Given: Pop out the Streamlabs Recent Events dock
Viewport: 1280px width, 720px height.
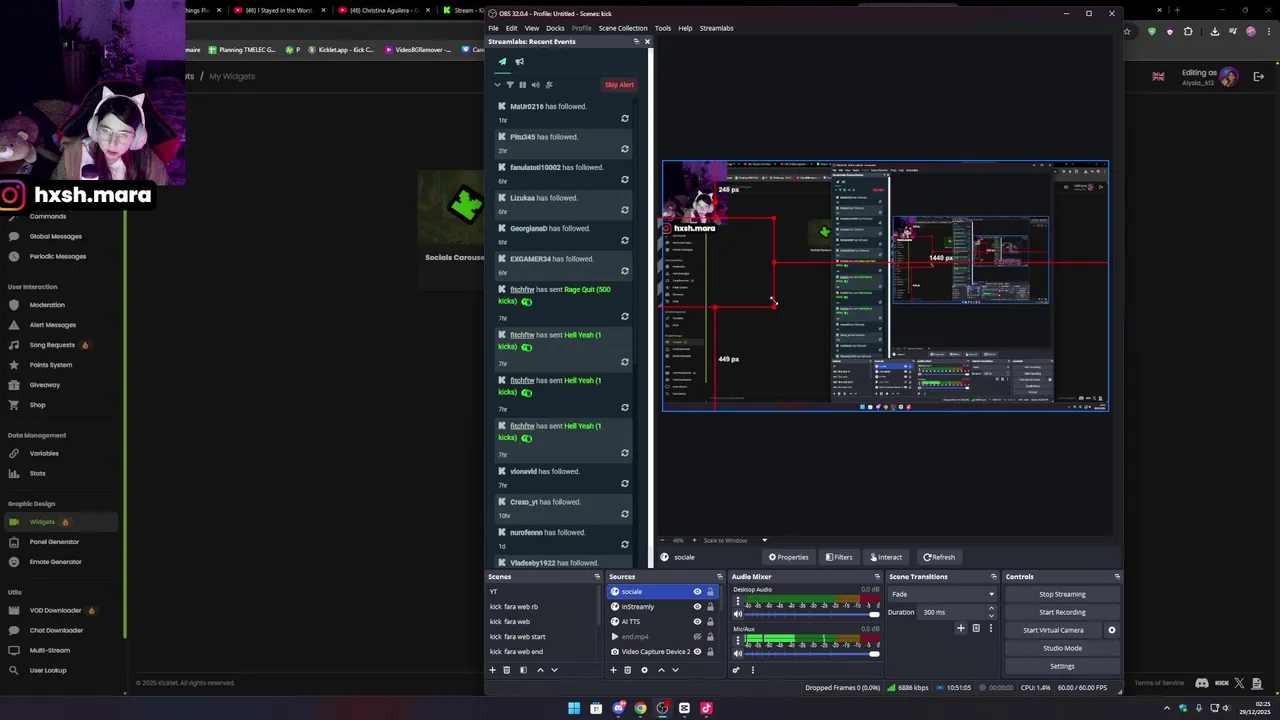Looking at the screenshot, I should point(636,42).
